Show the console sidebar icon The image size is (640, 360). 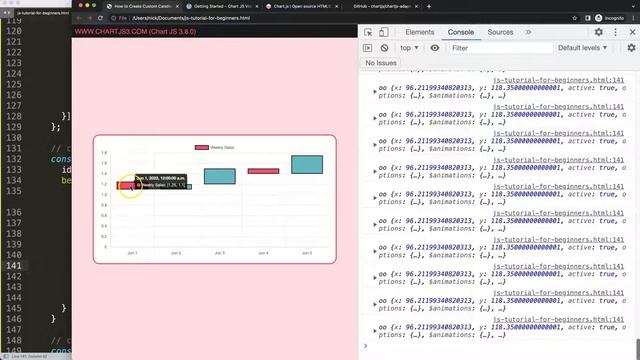[368, 48]
